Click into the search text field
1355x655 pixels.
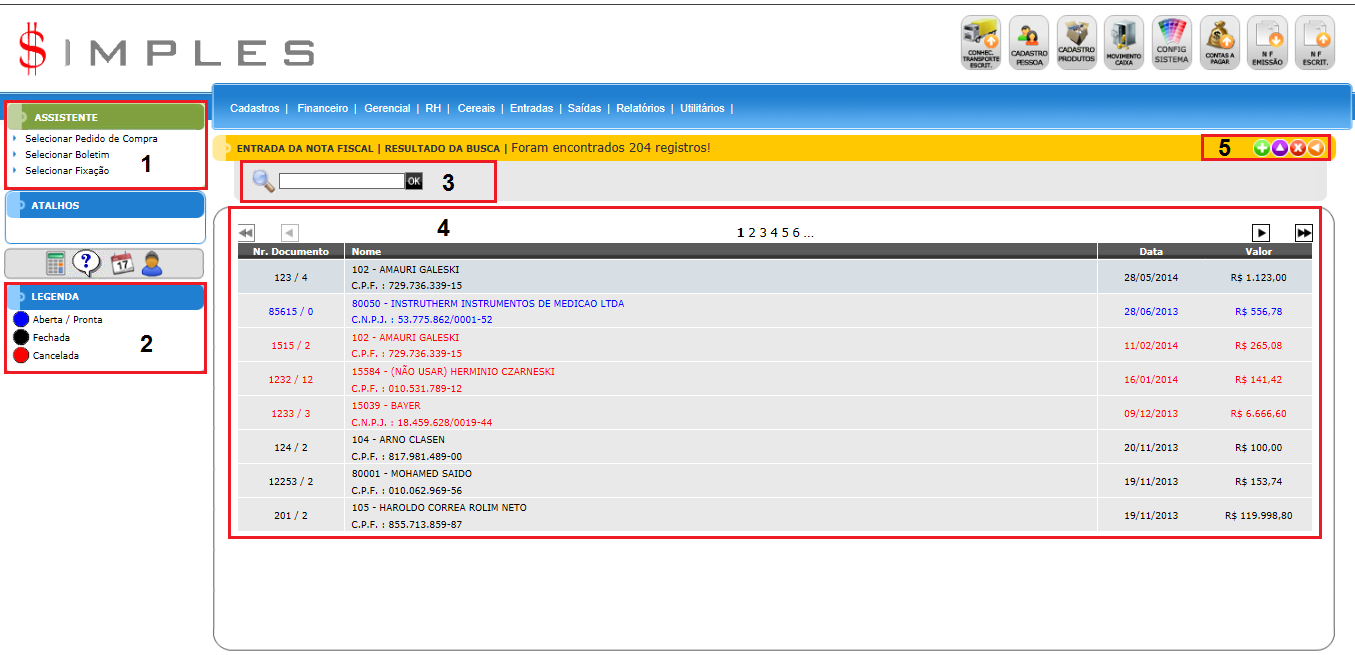341,181
